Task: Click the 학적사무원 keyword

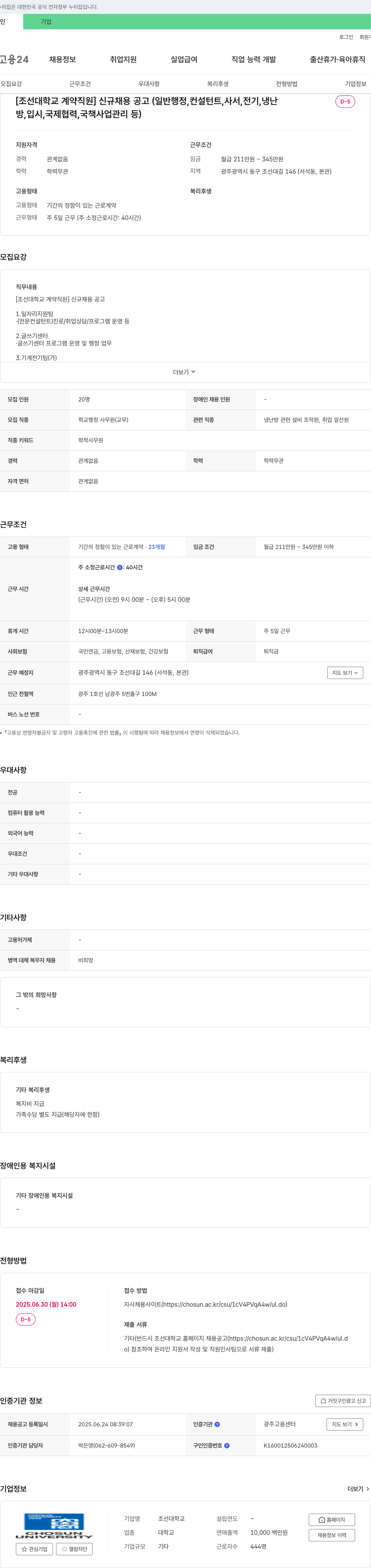Action: point(91,440)
